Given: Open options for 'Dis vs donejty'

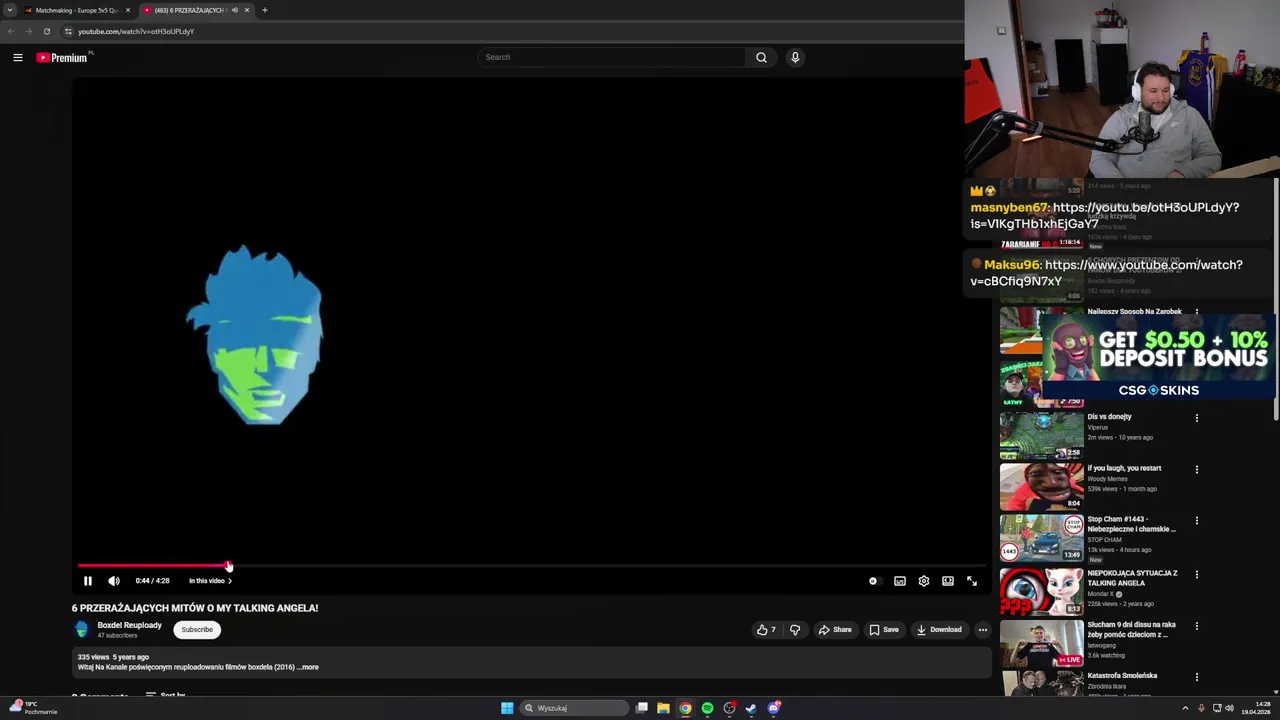Looking at the screenshot, I should pyautogui.click(x=1197, y=418).
